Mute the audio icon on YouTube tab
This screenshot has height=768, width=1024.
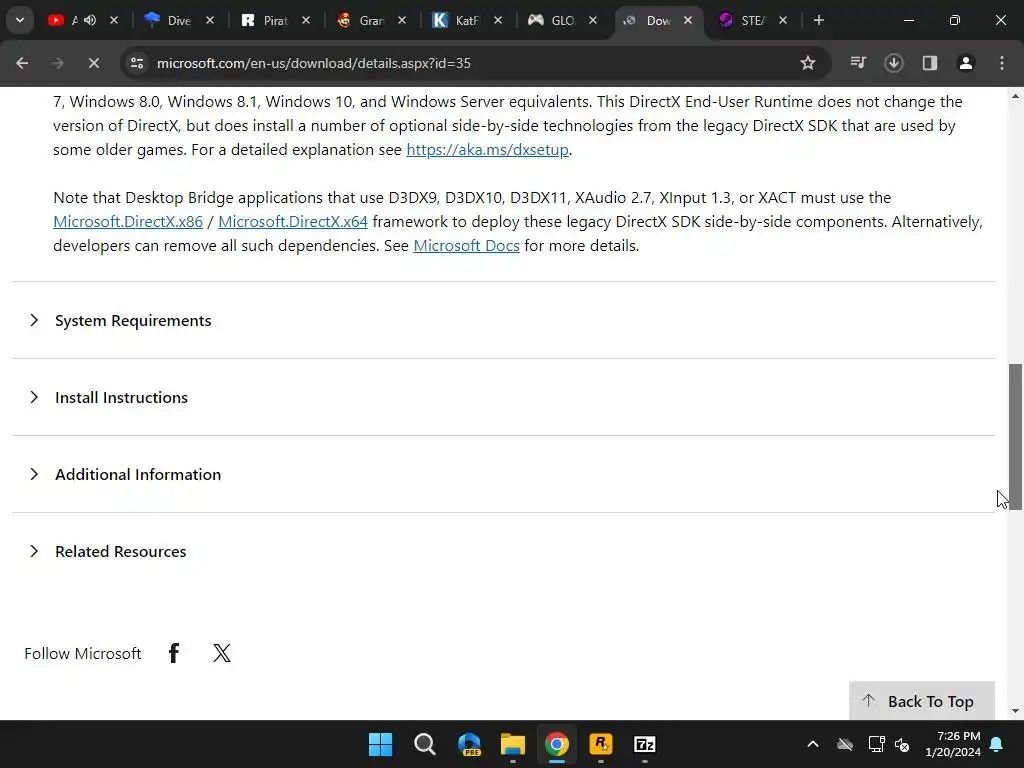[x=90, y=20]
